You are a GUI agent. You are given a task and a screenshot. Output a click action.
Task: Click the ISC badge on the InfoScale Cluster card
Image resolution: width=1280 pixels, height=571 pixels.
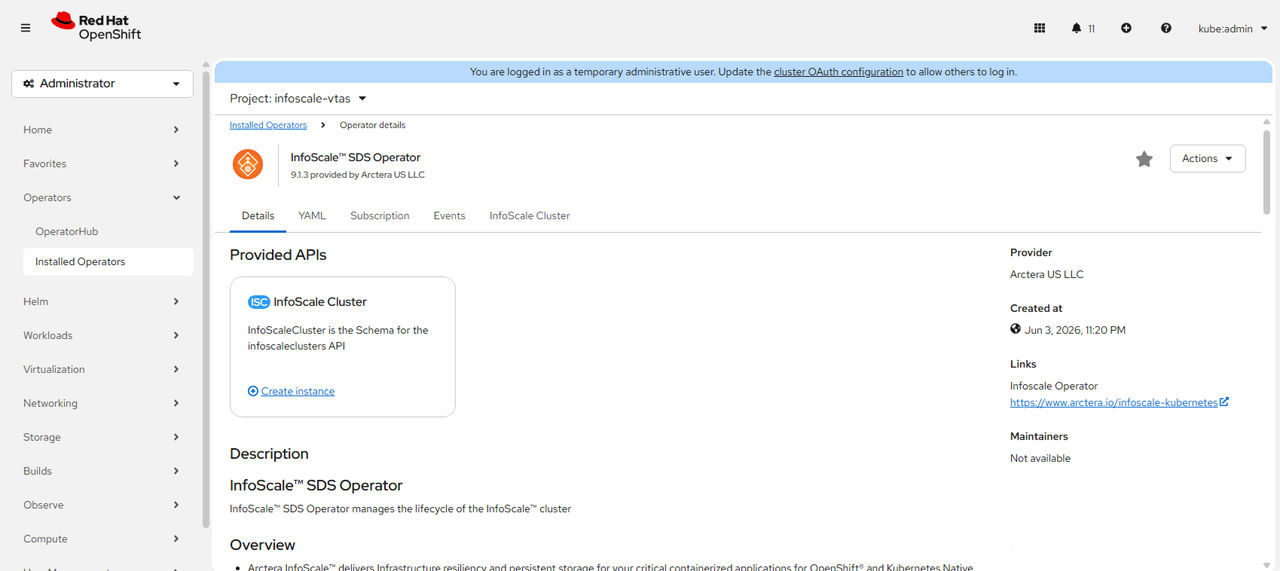pyautogui.click(x=259, y=302)
